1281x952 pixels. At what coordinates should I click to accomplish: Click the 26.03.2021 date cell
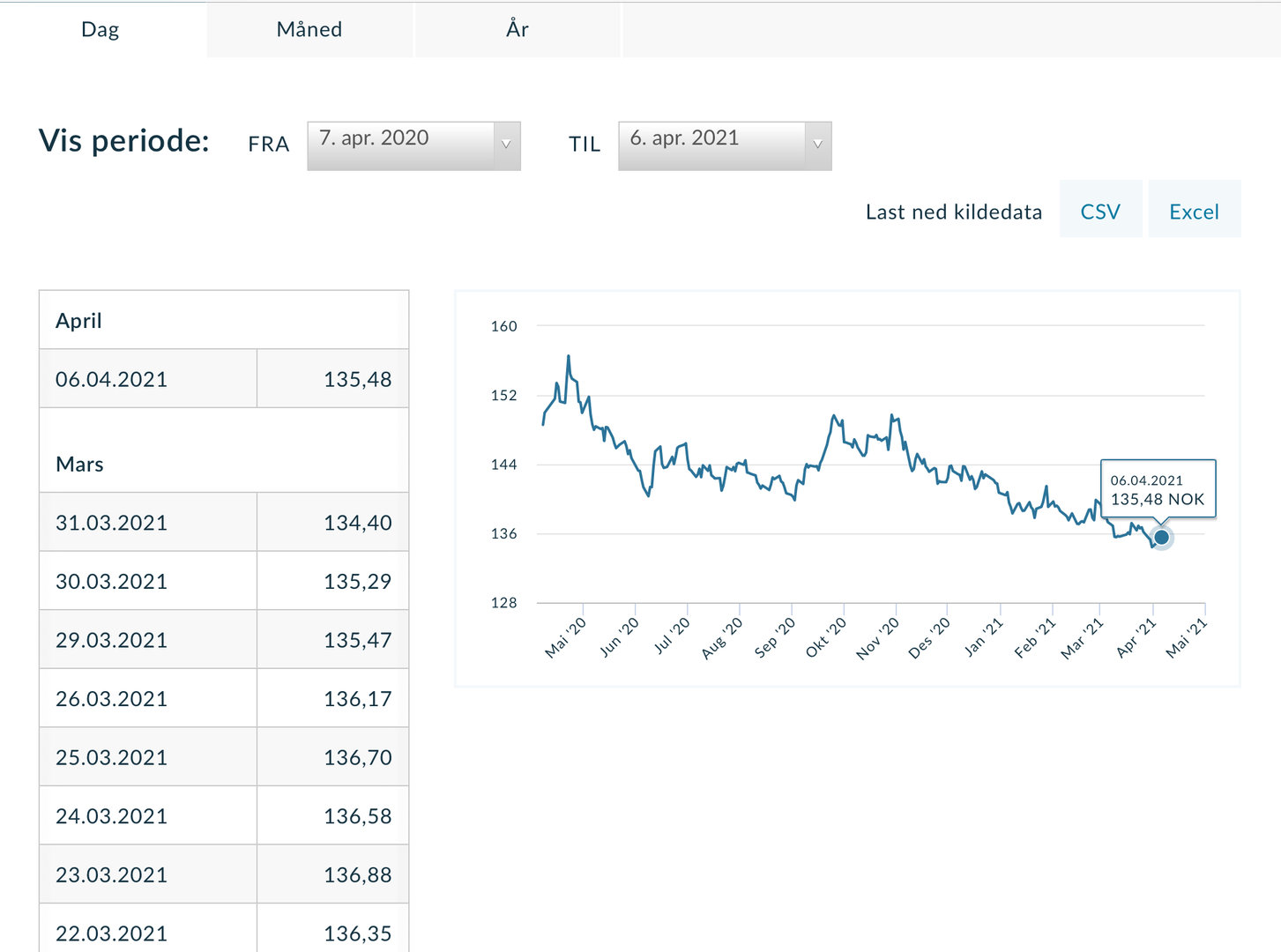111,699
